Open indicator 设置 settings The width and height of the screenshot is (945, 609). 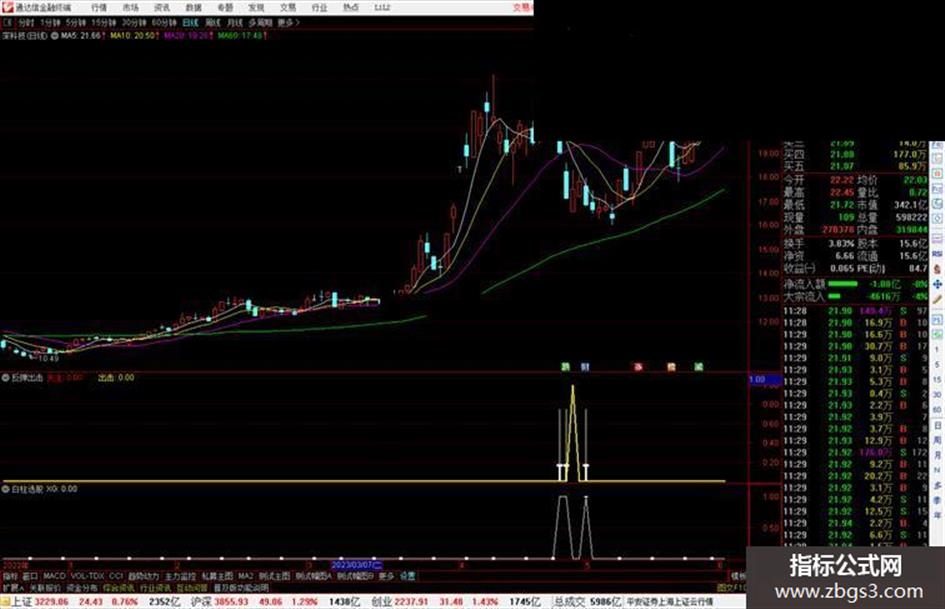[x=408, y=576]
